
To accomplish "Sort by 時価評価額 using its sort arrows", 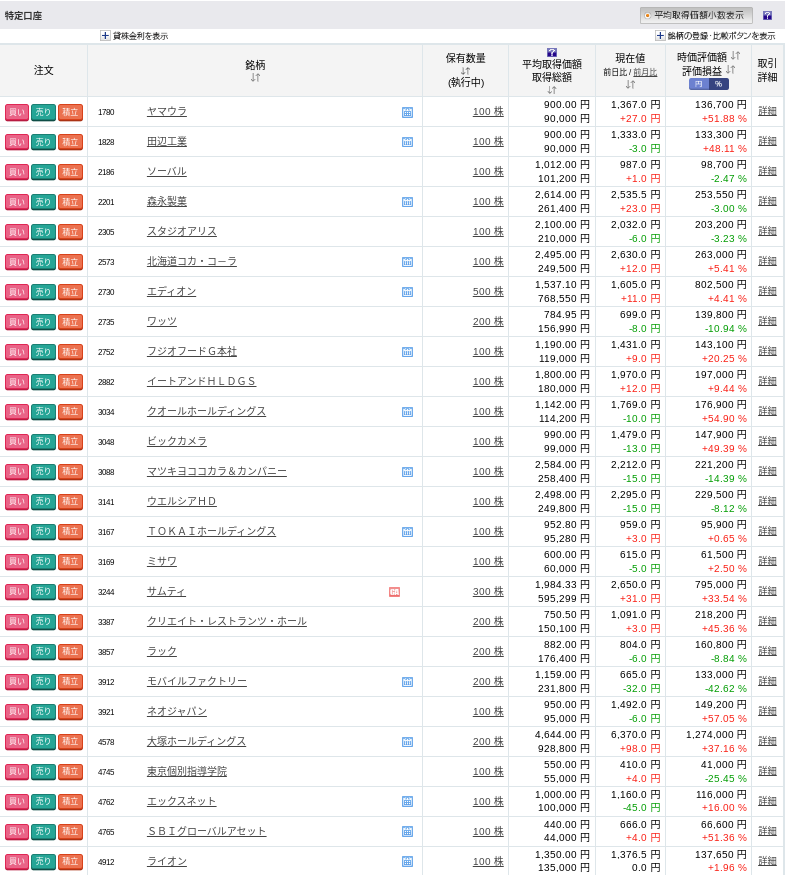I will point(736,56).
